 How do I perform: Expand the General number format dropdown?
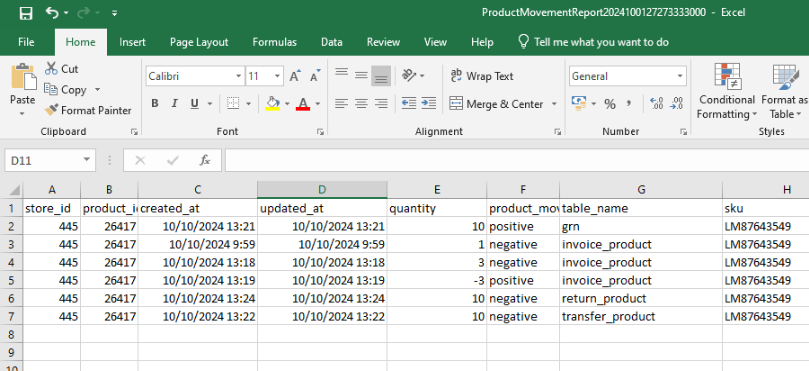680,76
